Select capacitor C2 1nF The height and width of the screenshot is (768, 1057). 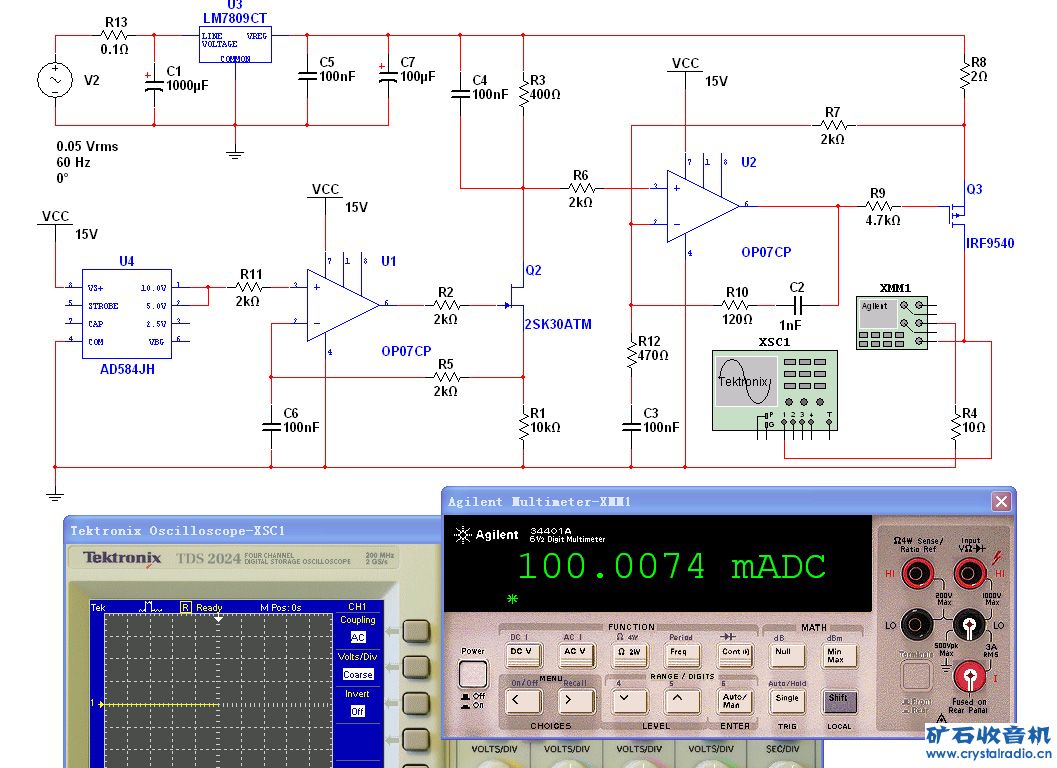pos(797,305)
